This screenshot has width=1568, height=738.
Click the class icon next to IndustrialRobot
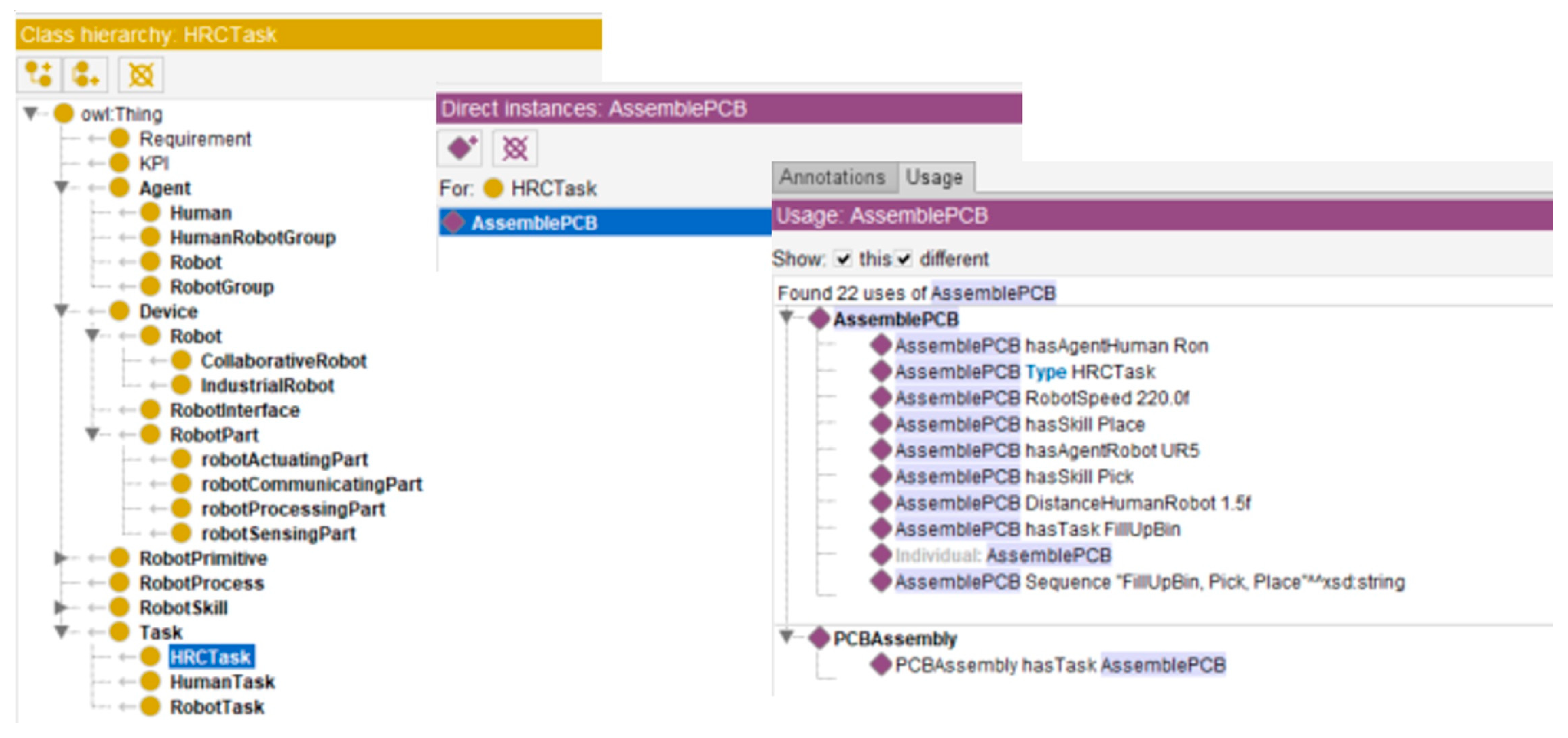point(181,385)
